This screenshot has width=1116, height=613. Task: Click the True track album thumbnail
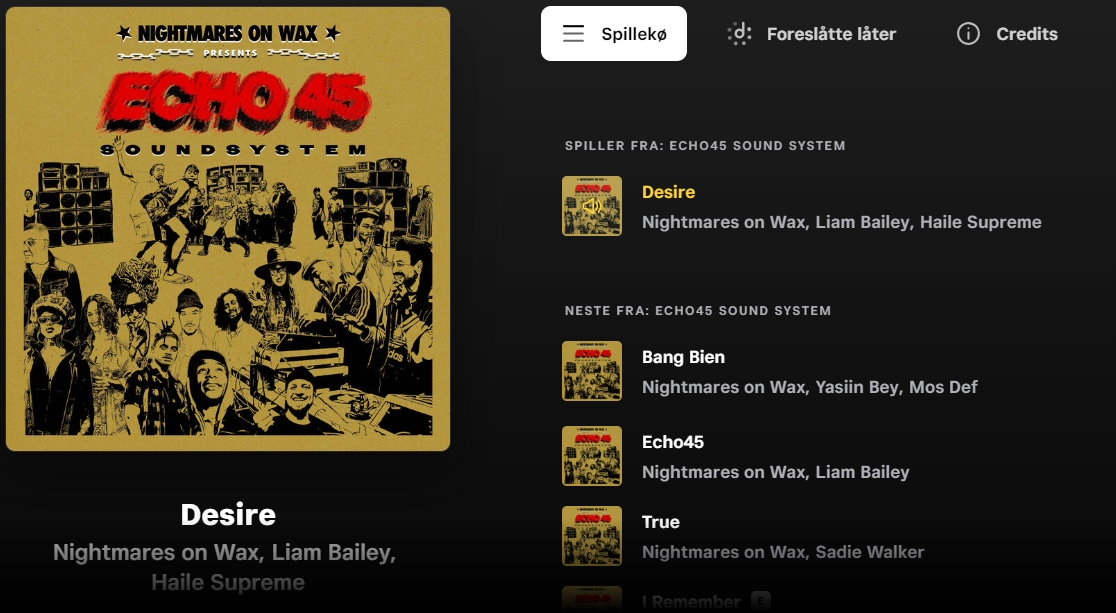pos(591,535)
